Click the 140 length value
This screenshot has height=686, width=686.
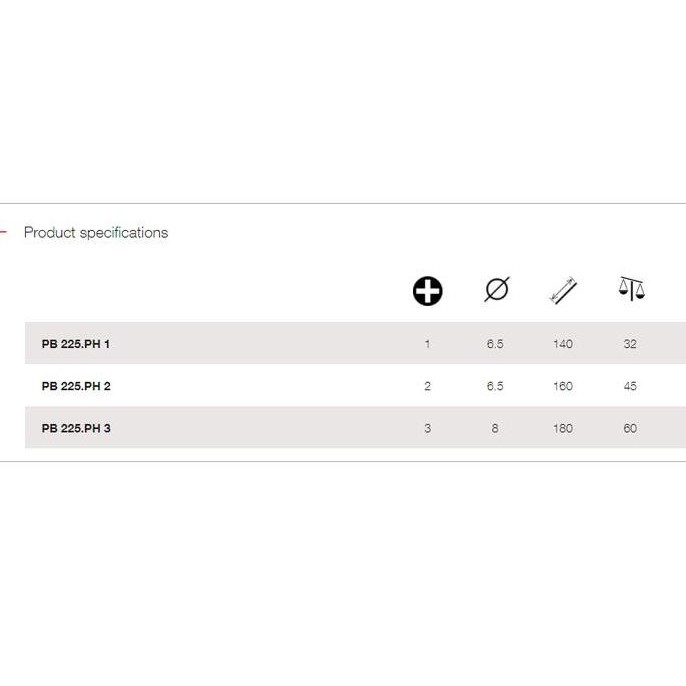click(x=563, y=344)
